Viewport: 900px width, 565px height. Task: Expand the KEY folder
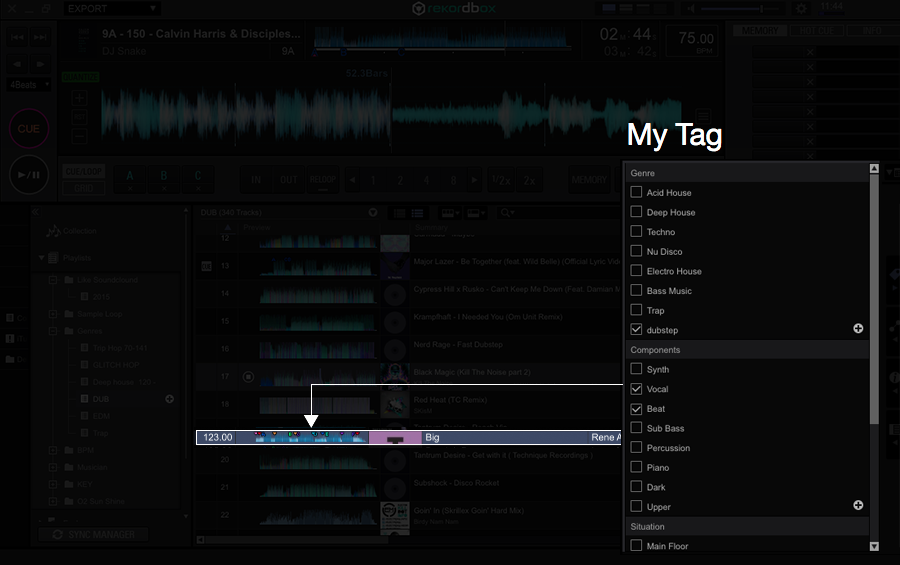point(53,484)
